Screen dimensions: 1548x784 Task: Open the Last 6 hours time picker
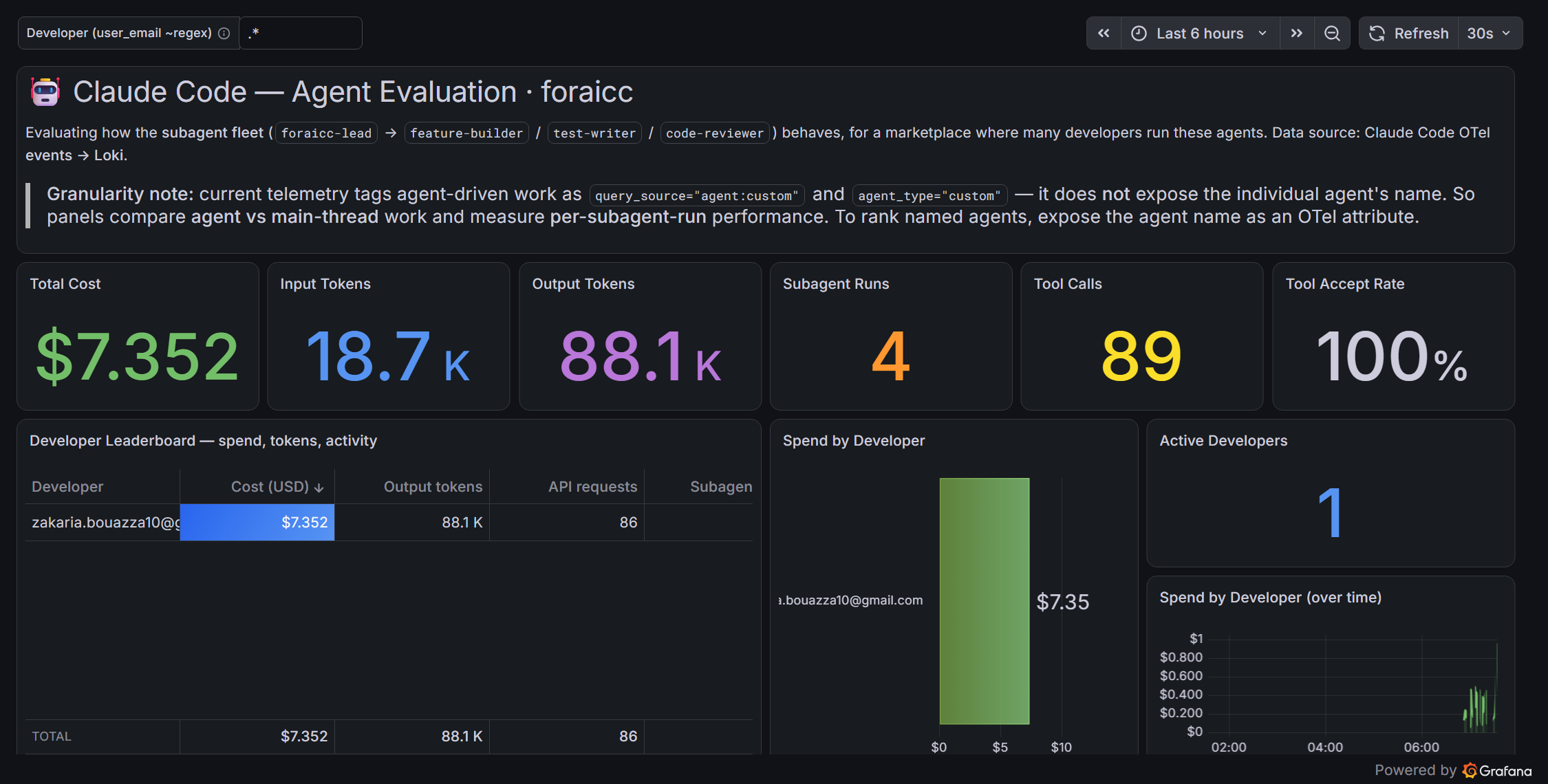coord(1200,33)
